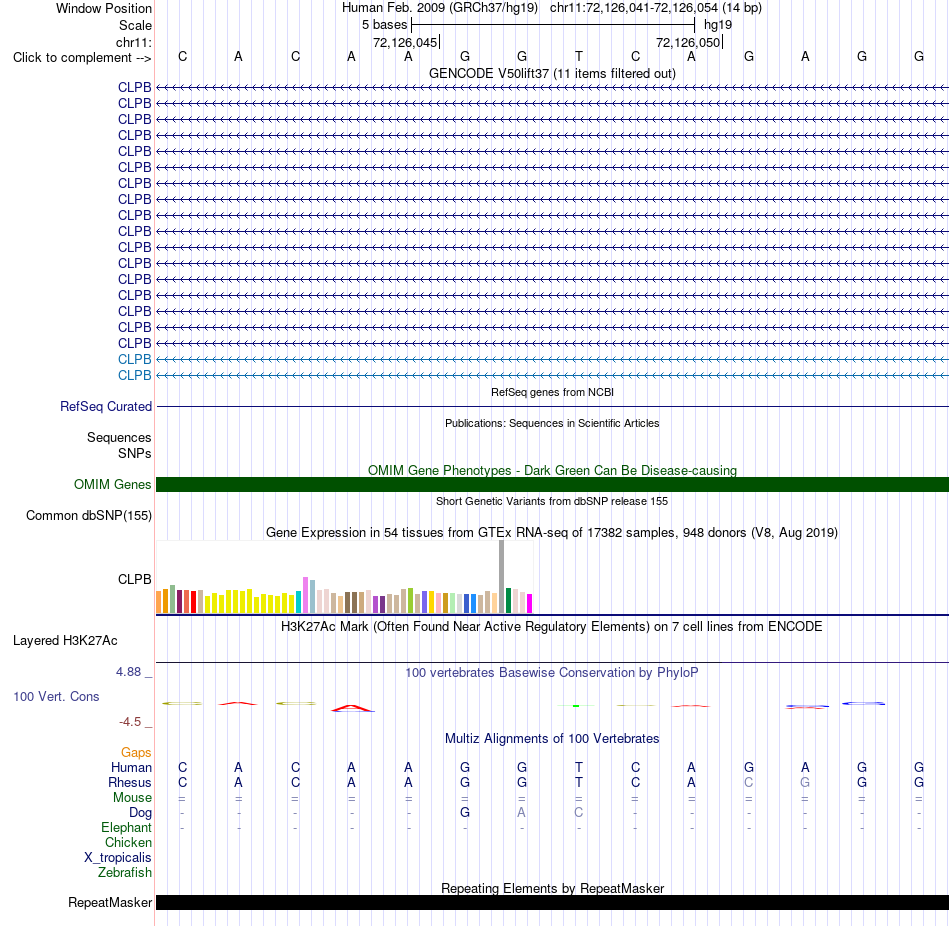Click the T base in the Human alignment row
This screenshot has width=950, height=926.
(579, 767)
